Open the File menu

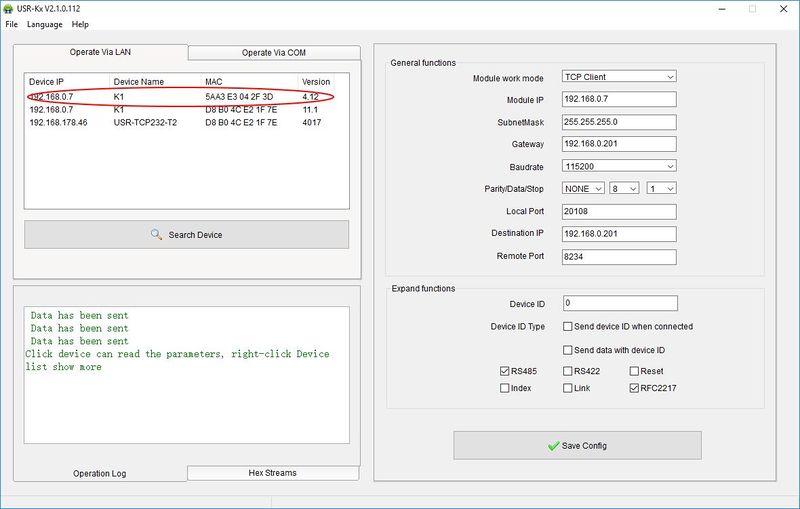pyautogui.click(x=11, y=24)
